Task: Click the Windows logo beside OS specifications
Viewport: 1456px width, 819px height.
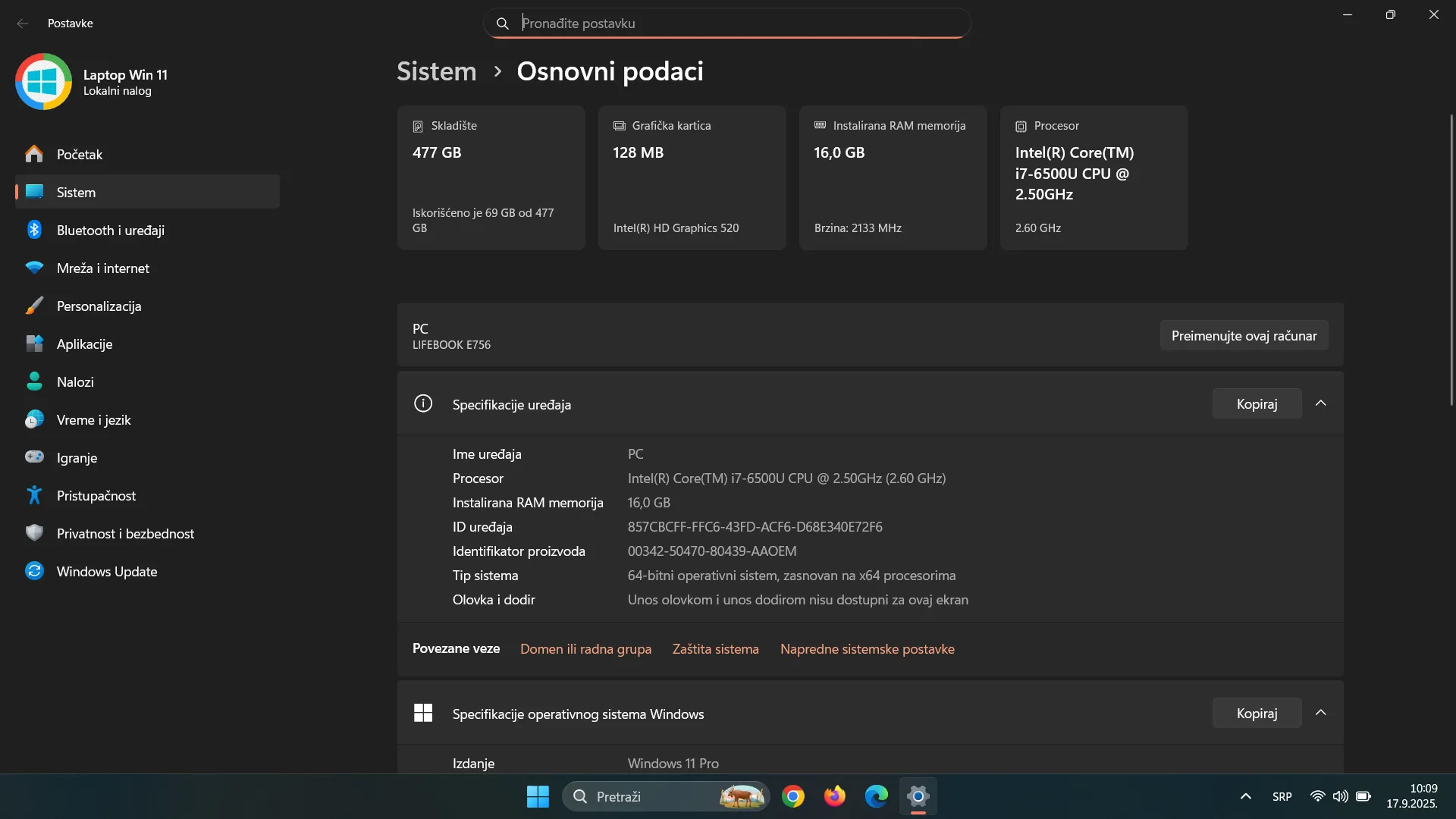Action: (423, 713)
